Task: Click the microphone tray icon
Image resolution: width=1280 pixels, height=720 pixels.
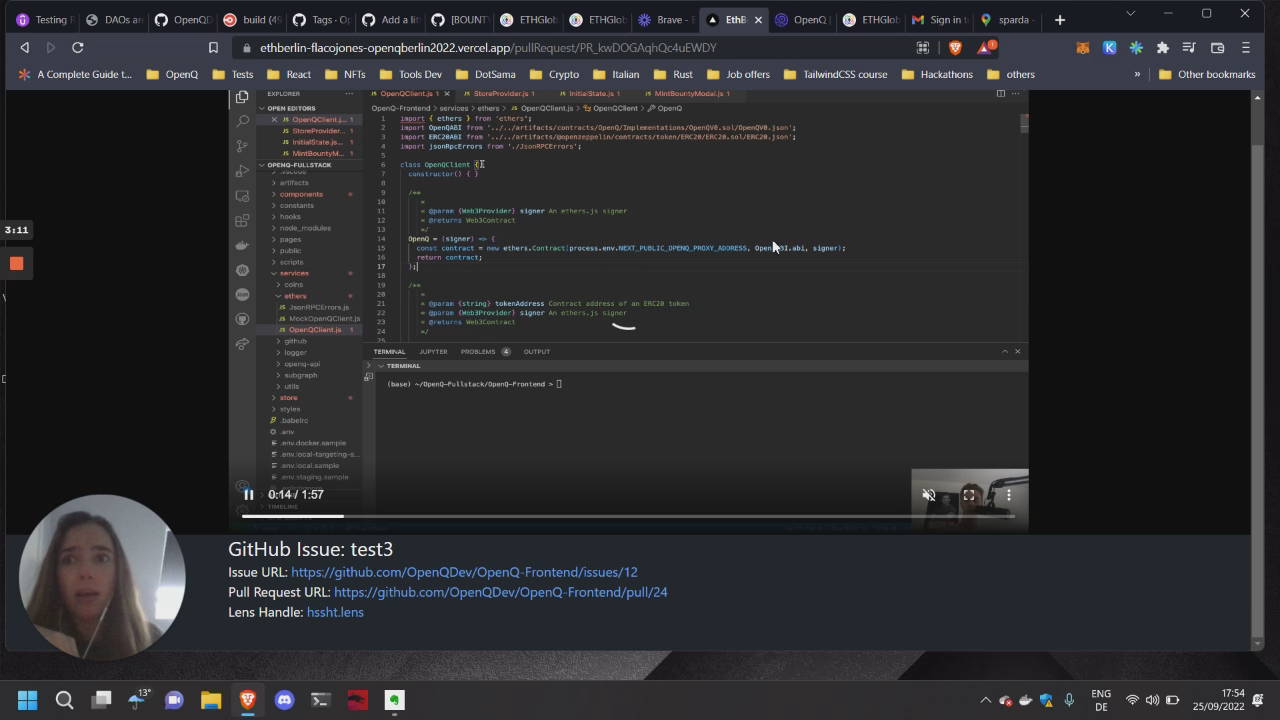Action: 1069,700
